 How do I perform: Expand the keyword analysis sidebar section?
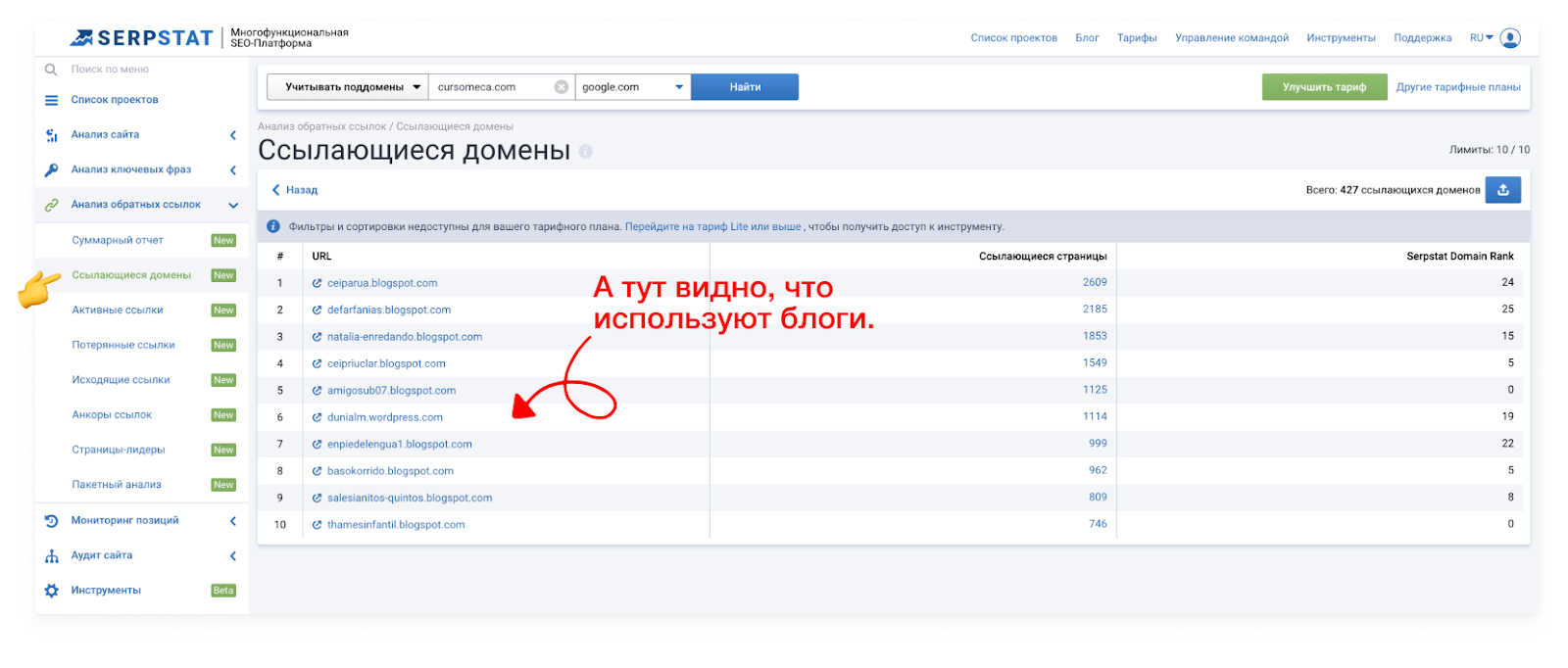[x=233, y=170]
